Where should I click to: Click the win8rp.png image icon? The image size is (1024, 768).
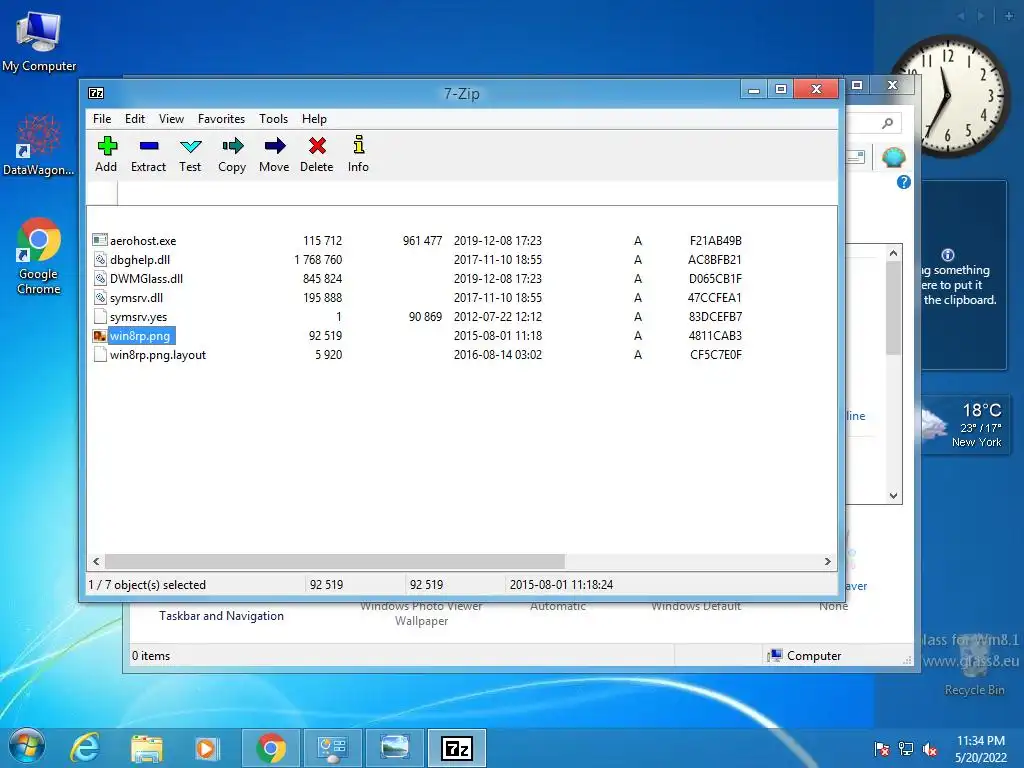tap(99, 336)
